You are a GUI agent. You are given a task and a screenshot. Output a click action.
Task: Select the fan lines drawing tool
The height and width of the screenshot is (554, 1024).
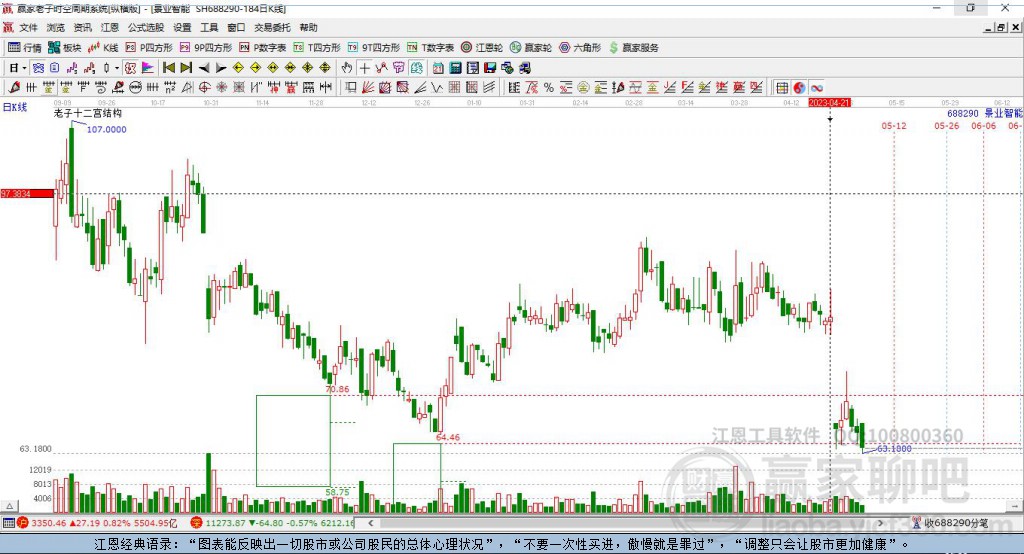click(x=368, y=88)
